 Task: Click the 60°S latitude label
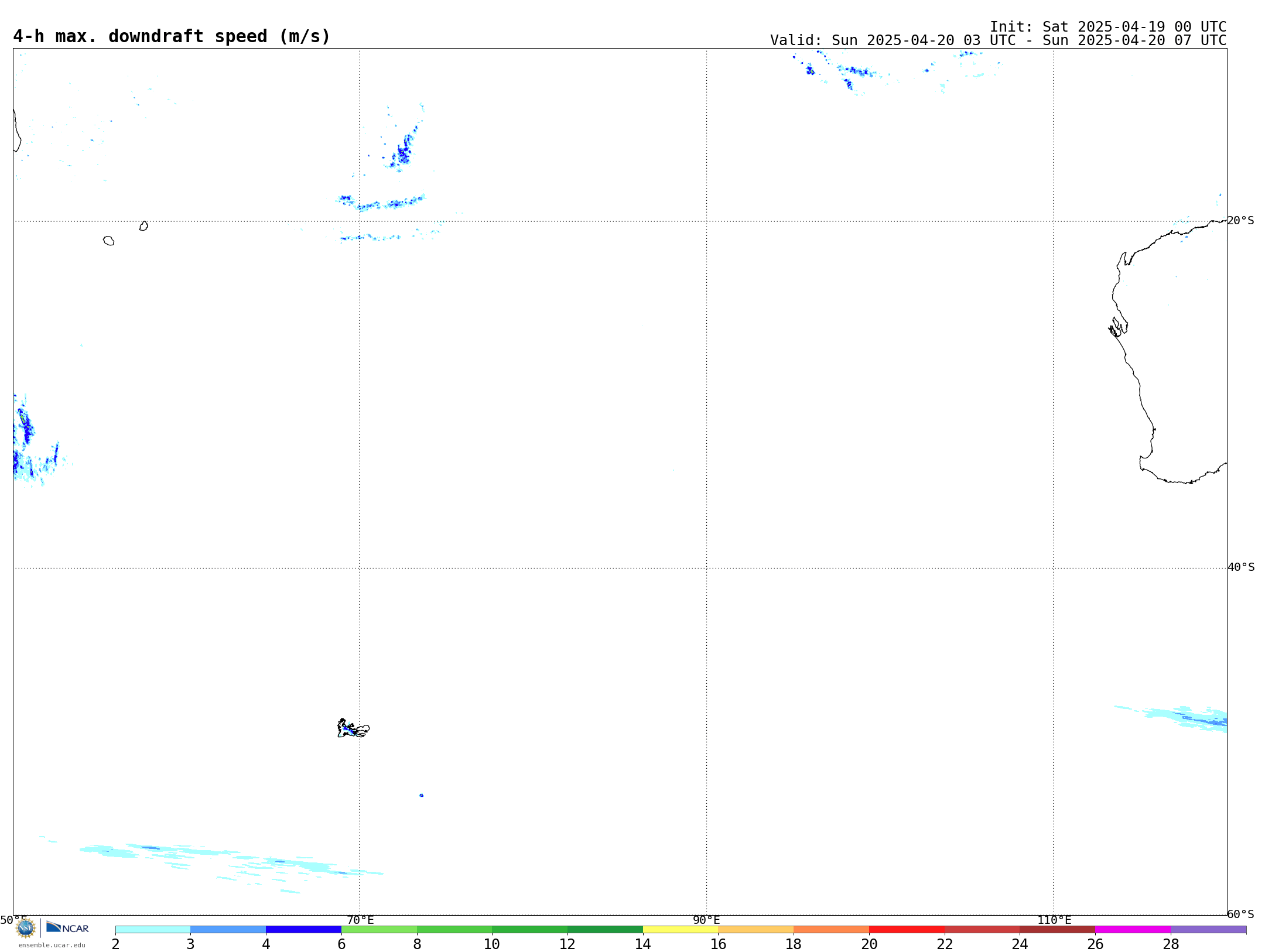click(x=1240, y=914)
